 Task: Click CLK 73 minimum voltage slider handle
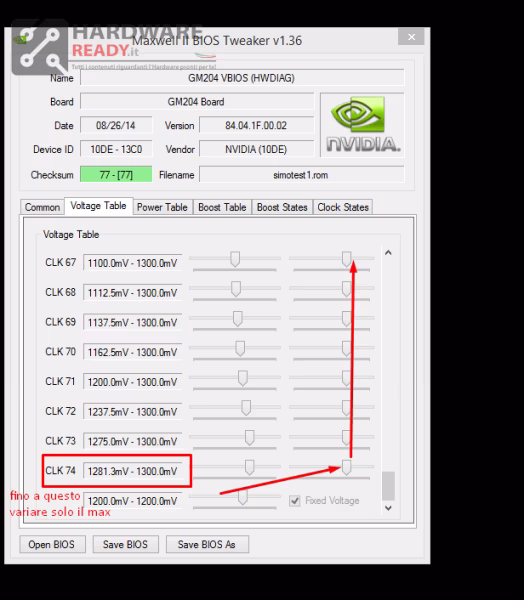[x=249, y=438]
